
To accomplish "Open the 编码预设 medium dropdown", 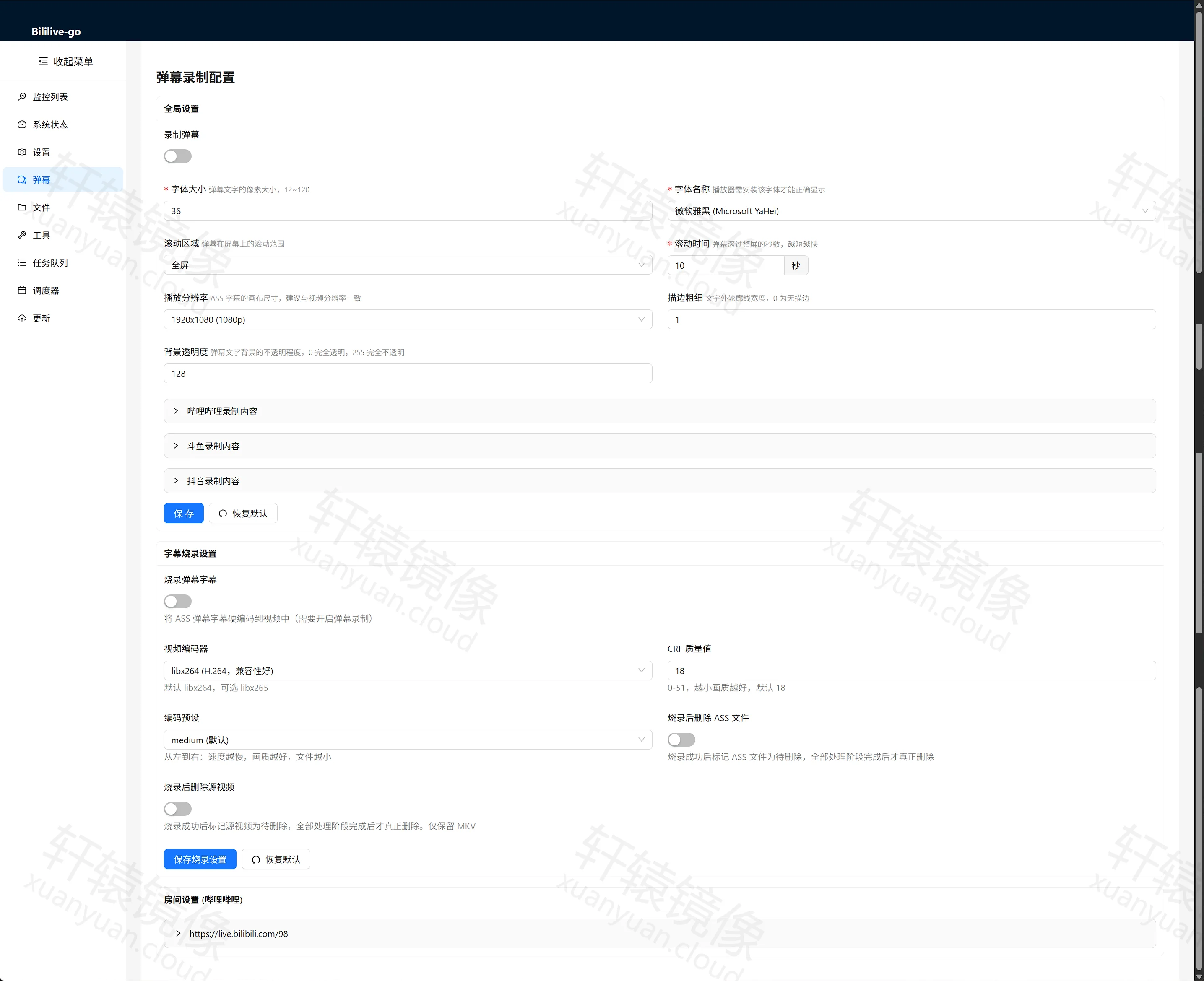I will click(x=408, y=740).
